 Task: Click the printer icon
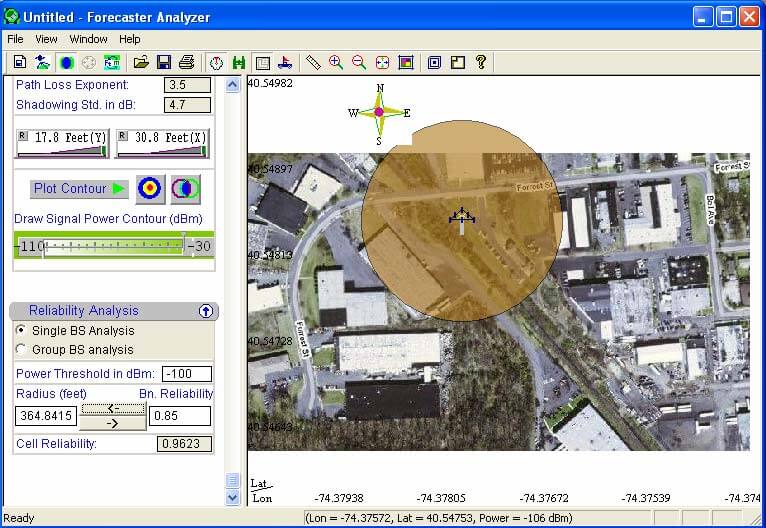(187, 63)
